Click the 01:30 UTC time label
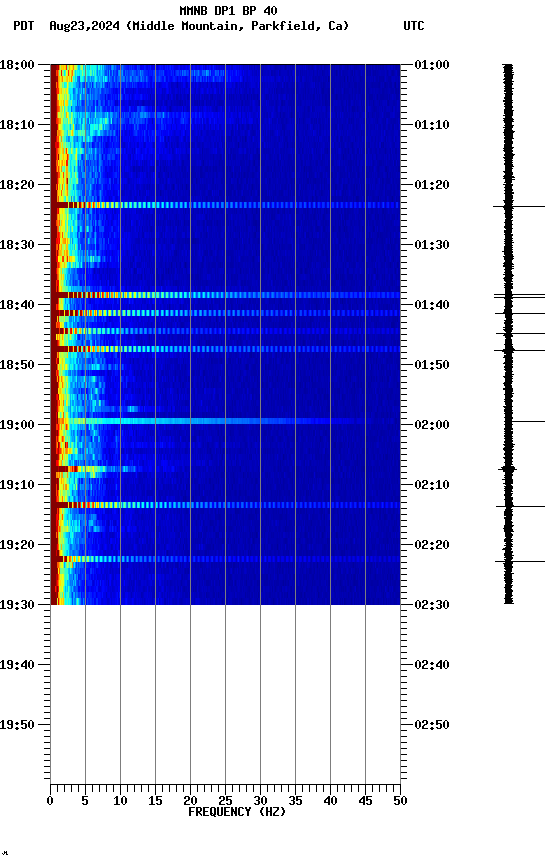Image resolution: width=552 pixels, height=864 pixels. tap(432, 245)
